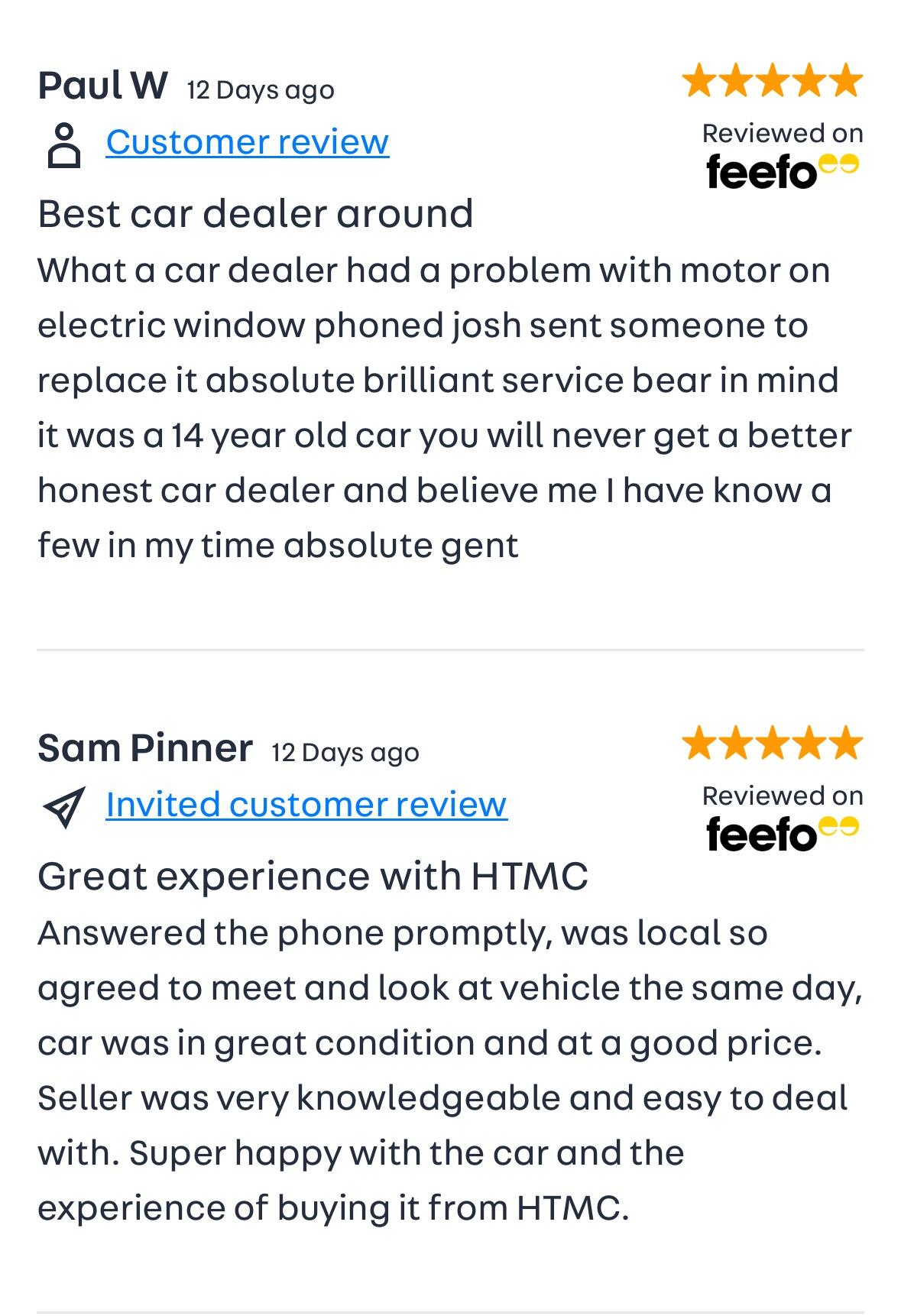The height and width of the screenshot is (1316, 901).
Task: Click the feefo logo in Sam Pinner's review
Action: 782,834
